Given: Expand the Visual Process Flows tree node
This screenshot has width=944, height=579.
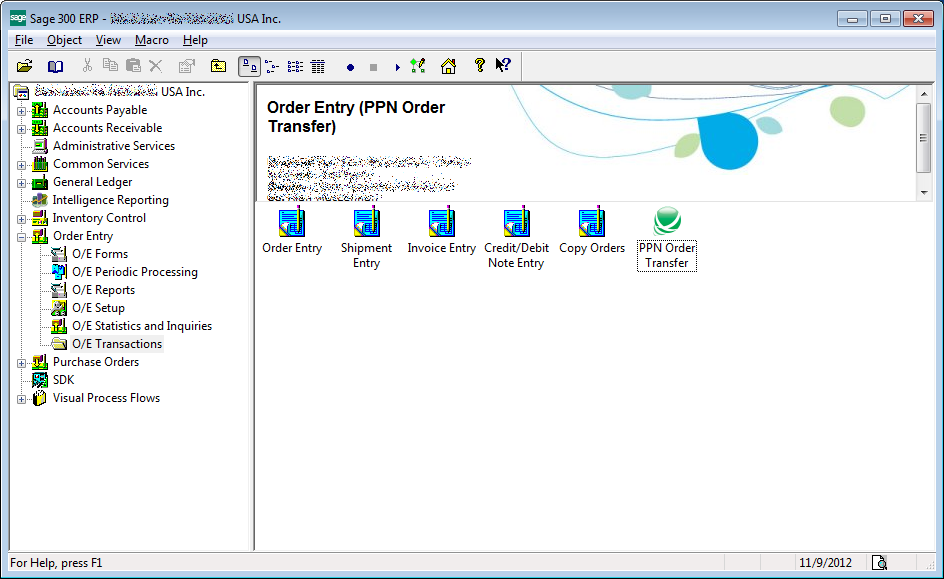Looking at the screenshot, I should (x=21, y=400).
